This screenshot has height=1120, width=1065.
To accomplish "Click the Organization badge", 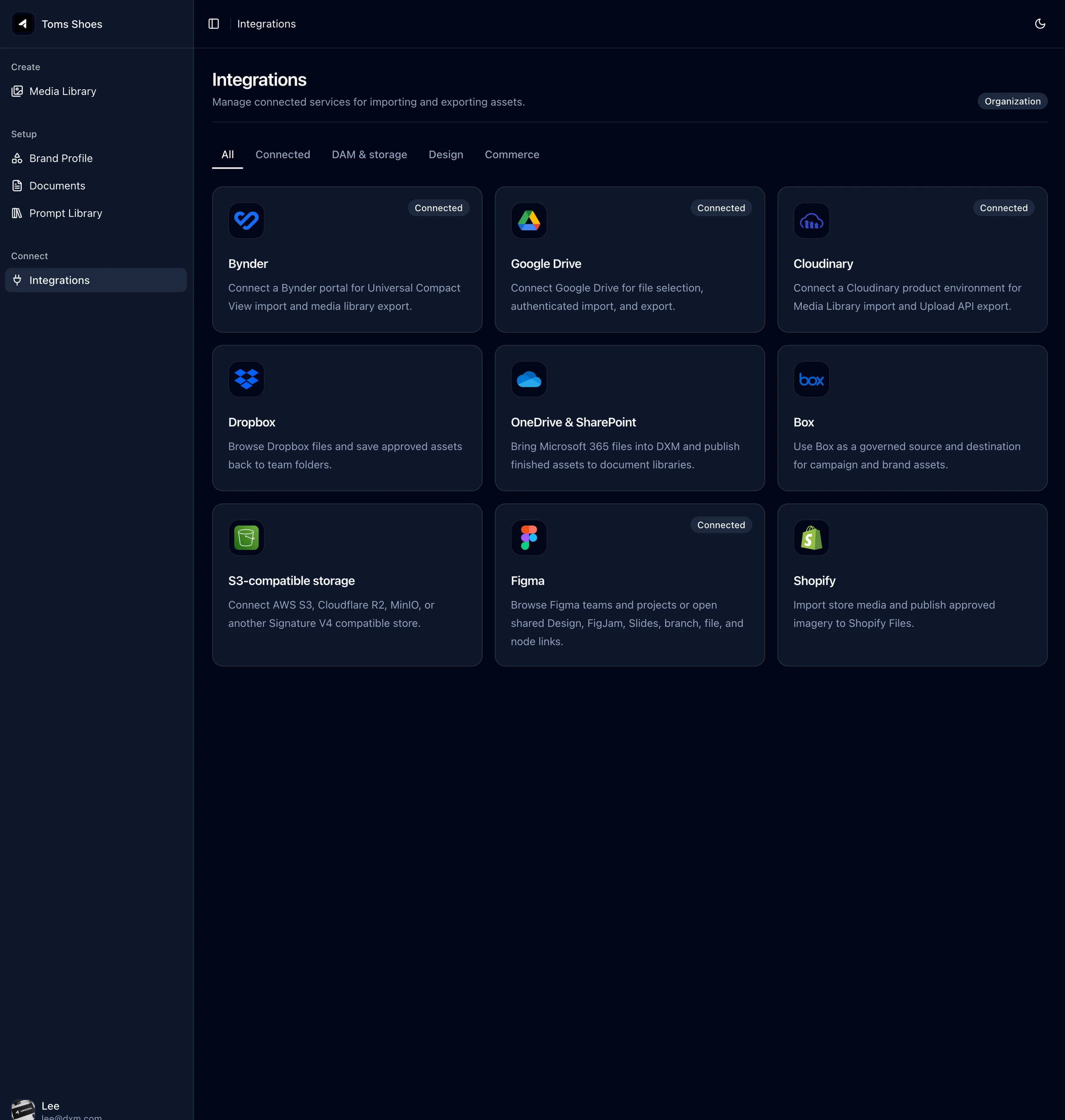I will pos(1012,101).
